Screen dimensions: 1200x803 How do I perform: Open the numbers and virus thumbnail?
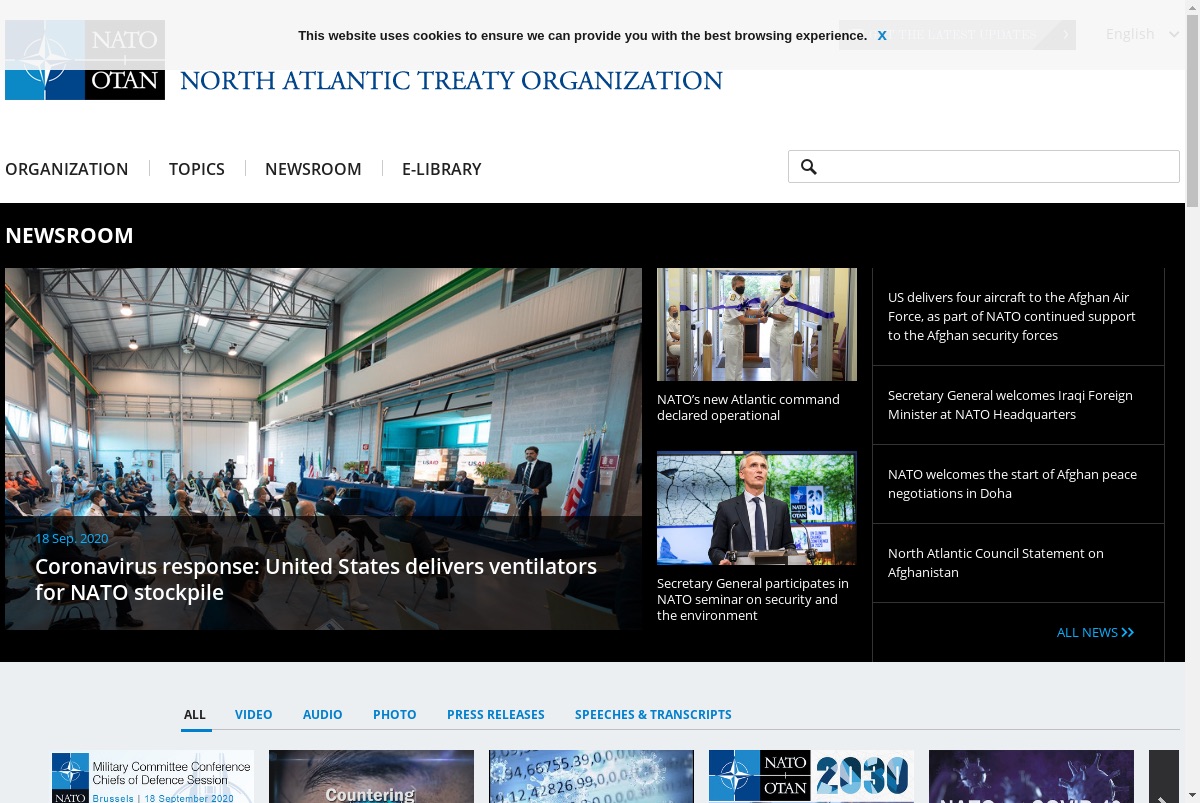(591, 777)
